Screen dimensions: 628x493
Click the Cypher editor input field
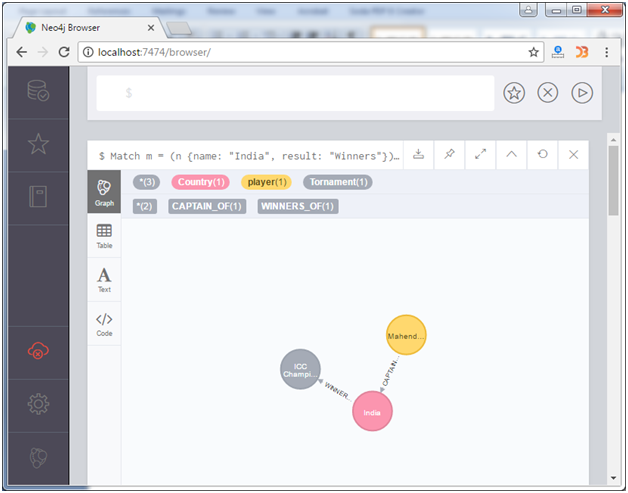[295, 93]
